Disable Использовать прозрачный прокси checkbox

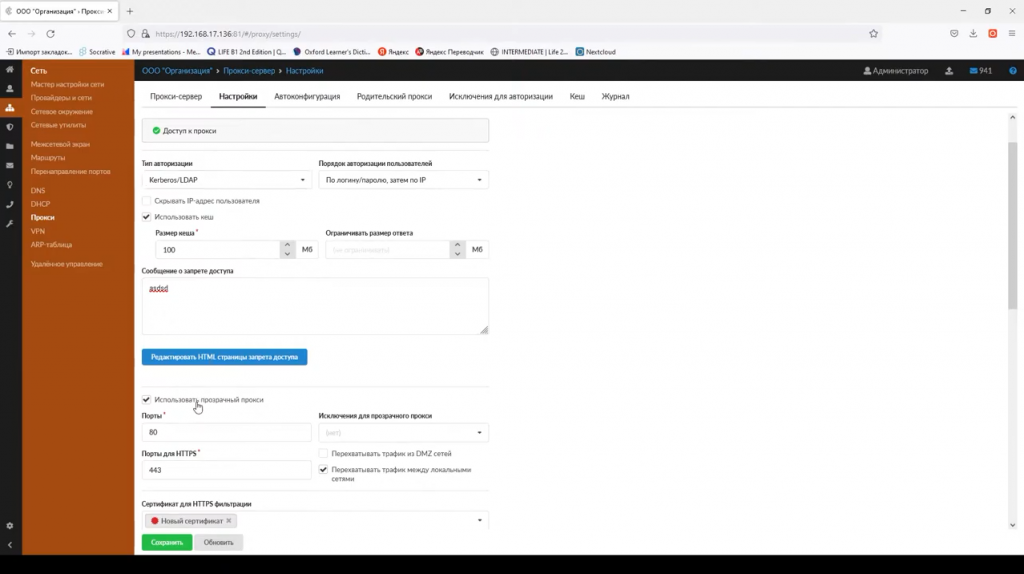coord(146,400)
